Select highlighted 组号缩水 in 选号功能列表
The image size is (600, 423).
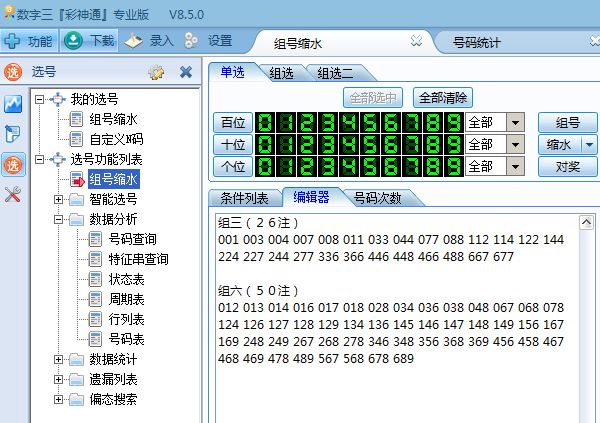pyautogui.click(x=114, y=179)
